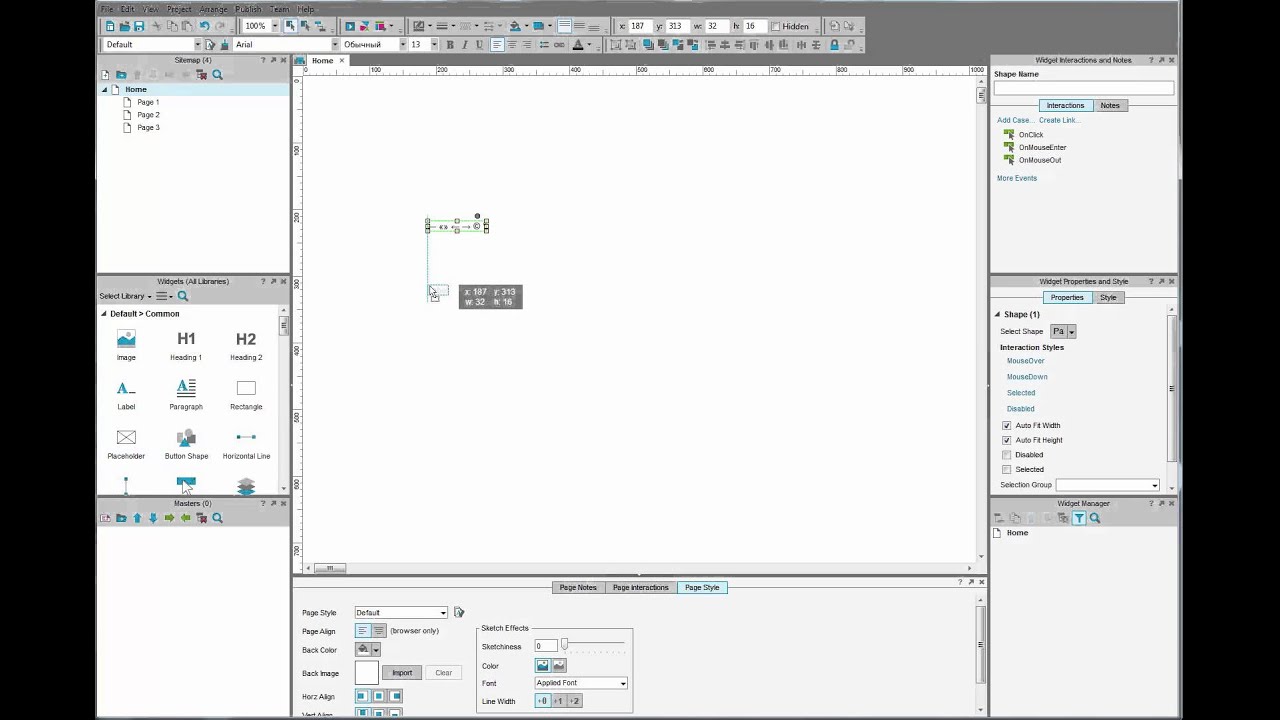Click the style painter icon beside Page Style
Image resolution: width=1280 pixels, height=720 pixels.
(459, 612)
